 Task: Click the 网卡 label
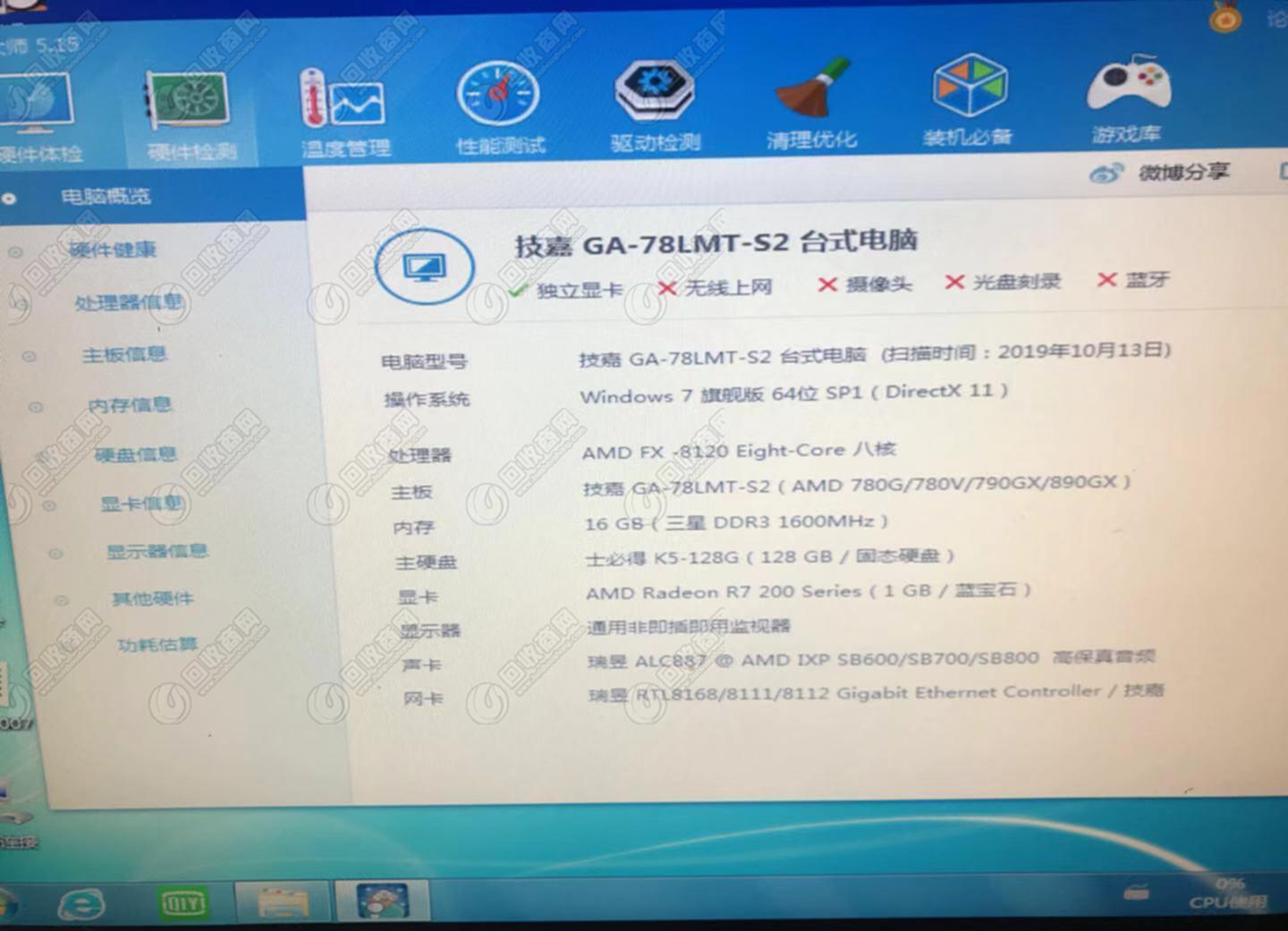[423, 698]
